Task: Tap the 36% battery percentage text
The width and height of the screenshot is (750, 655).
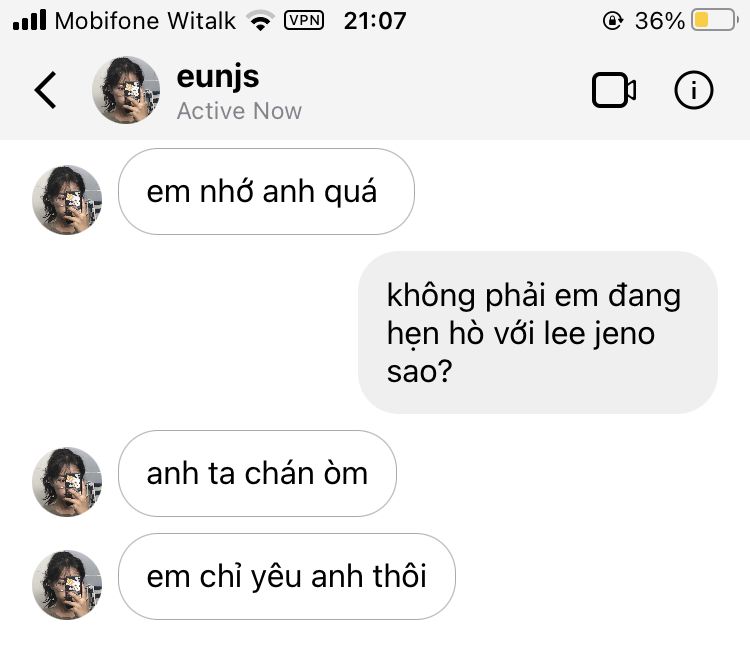Action: coord(660,21)
